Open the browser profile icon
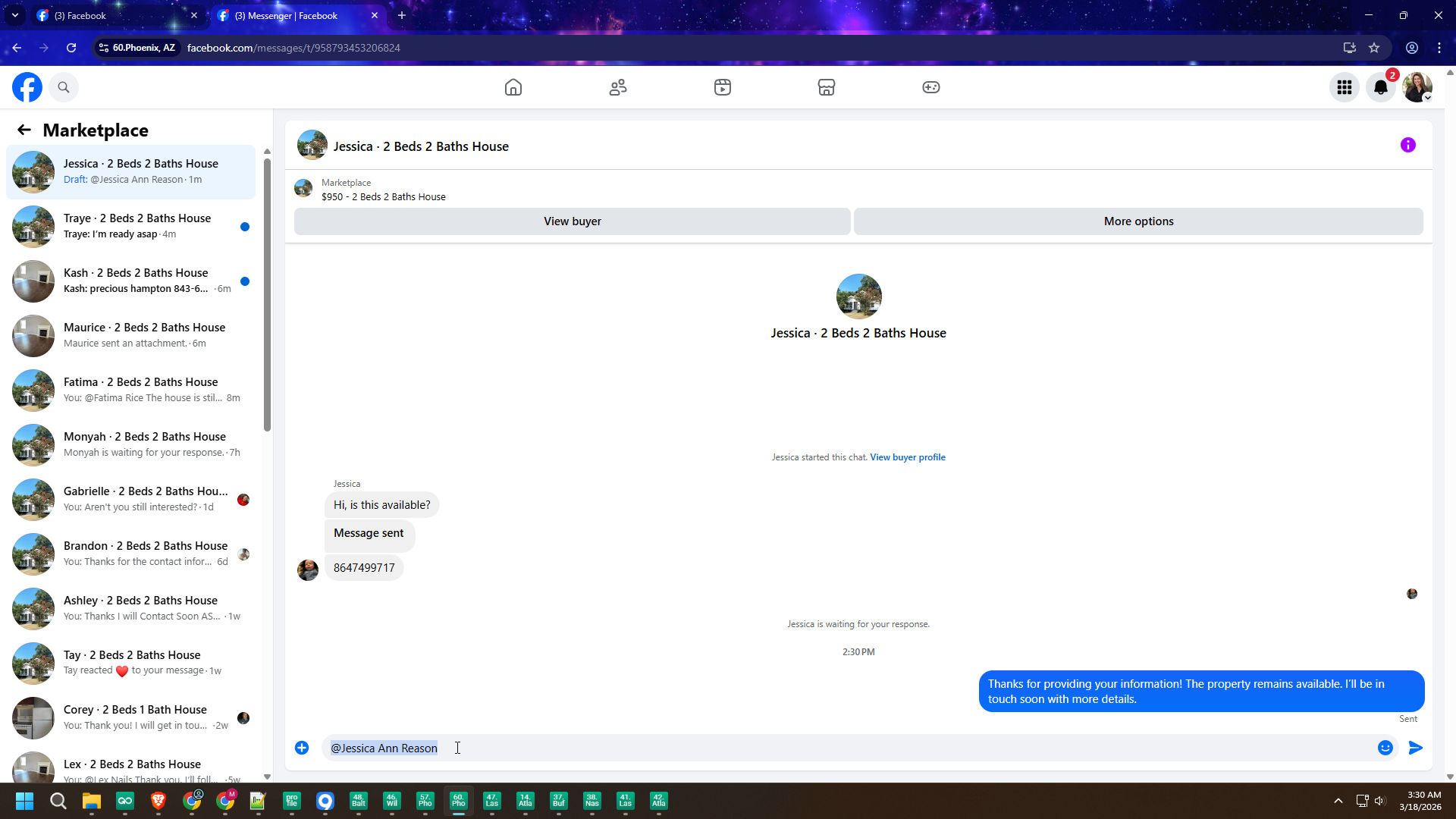The image size is (1456, 819). tap(1412, 48)
